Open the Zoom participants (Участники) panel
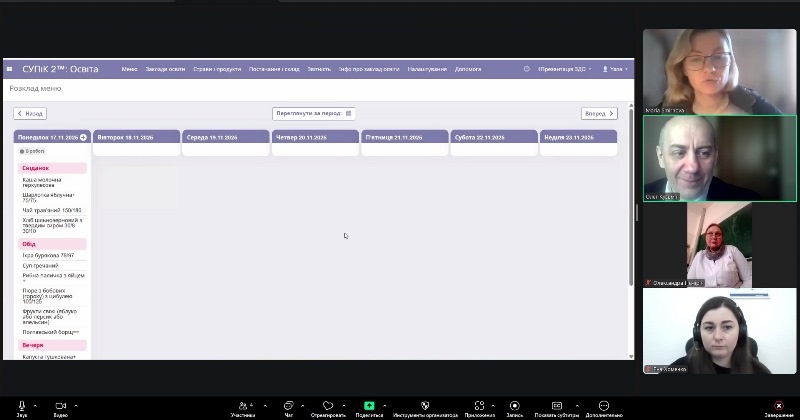 [243, 408]
